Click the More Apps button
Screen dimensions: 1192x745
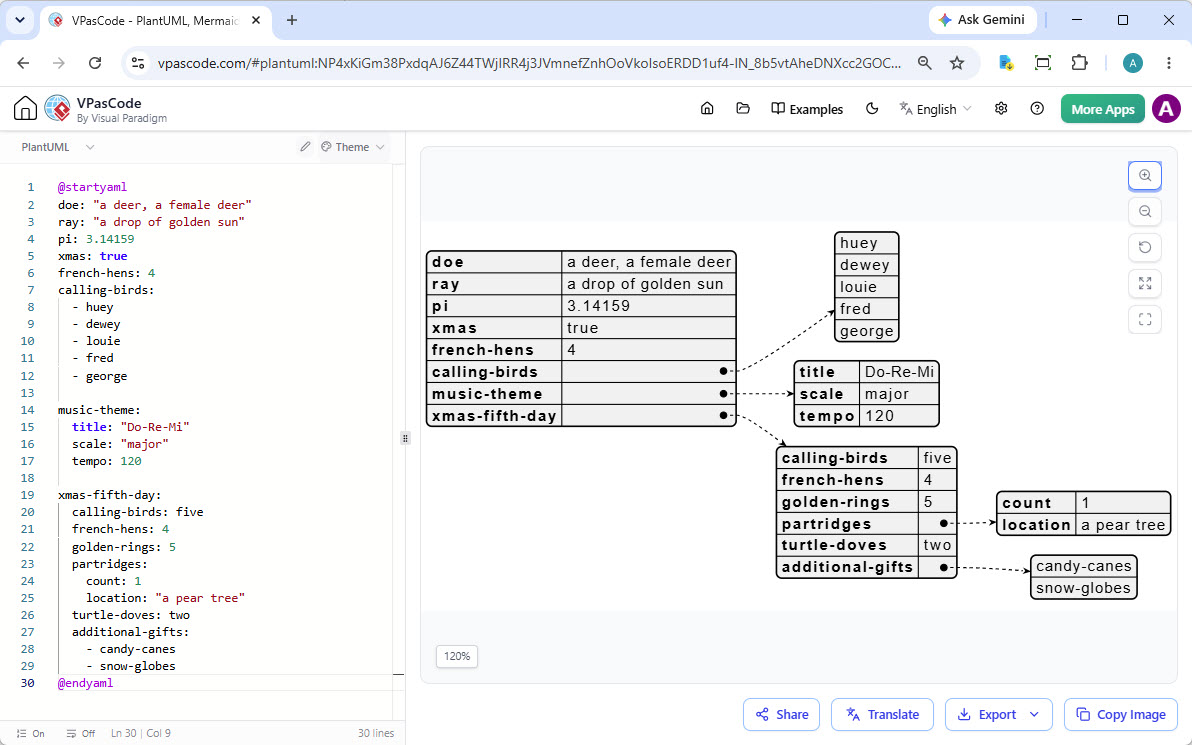pos(1102,109)
